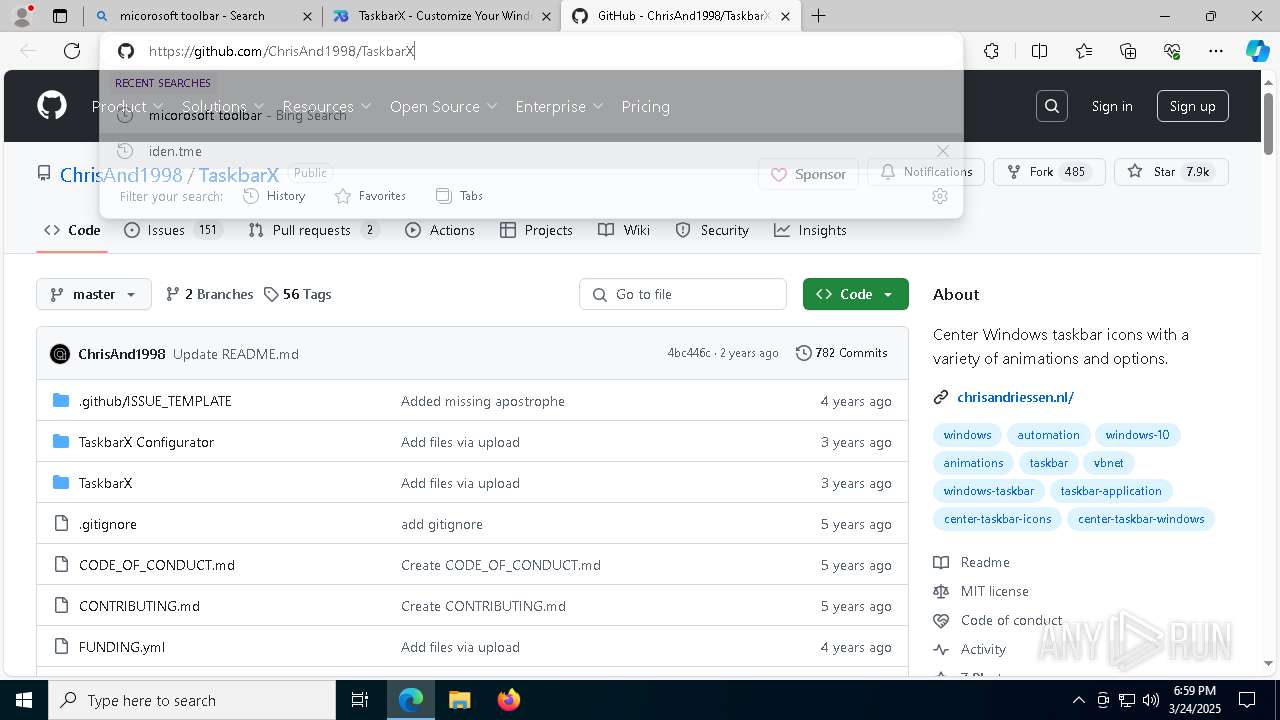Toggle split screen browser icon
The width and height of the screenshot is (1280, 720).
[1039, 51]
